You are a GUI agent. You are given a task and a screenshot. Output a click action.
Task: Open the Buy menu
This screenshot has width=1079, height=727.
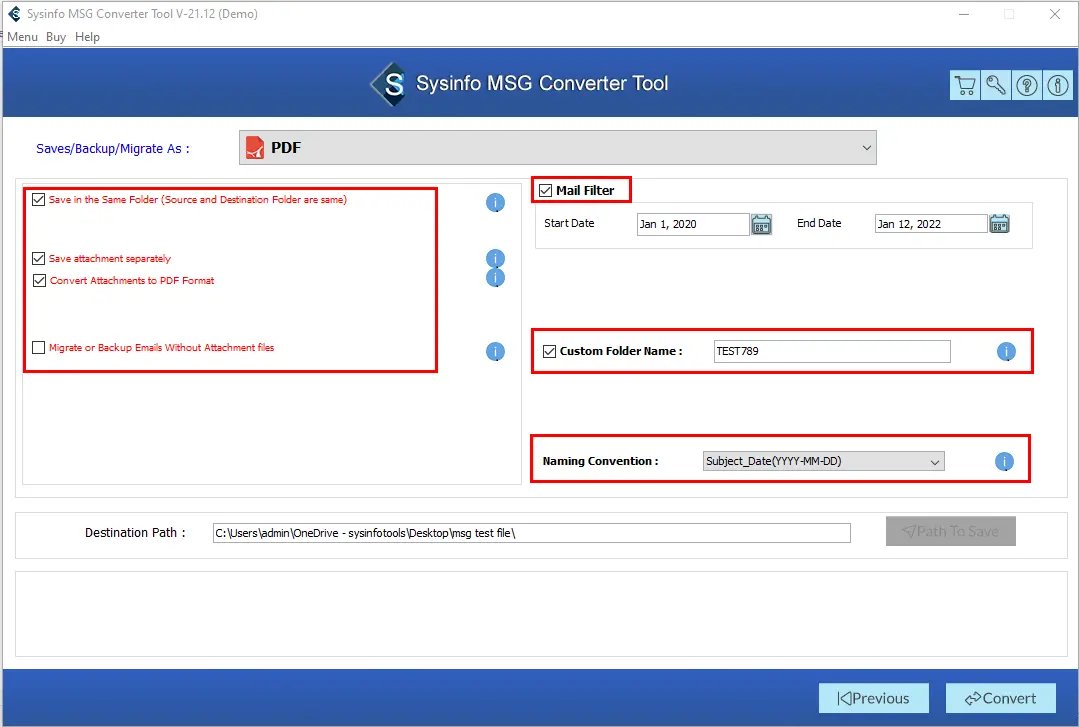pyautogui.click(x=56, y=37)
